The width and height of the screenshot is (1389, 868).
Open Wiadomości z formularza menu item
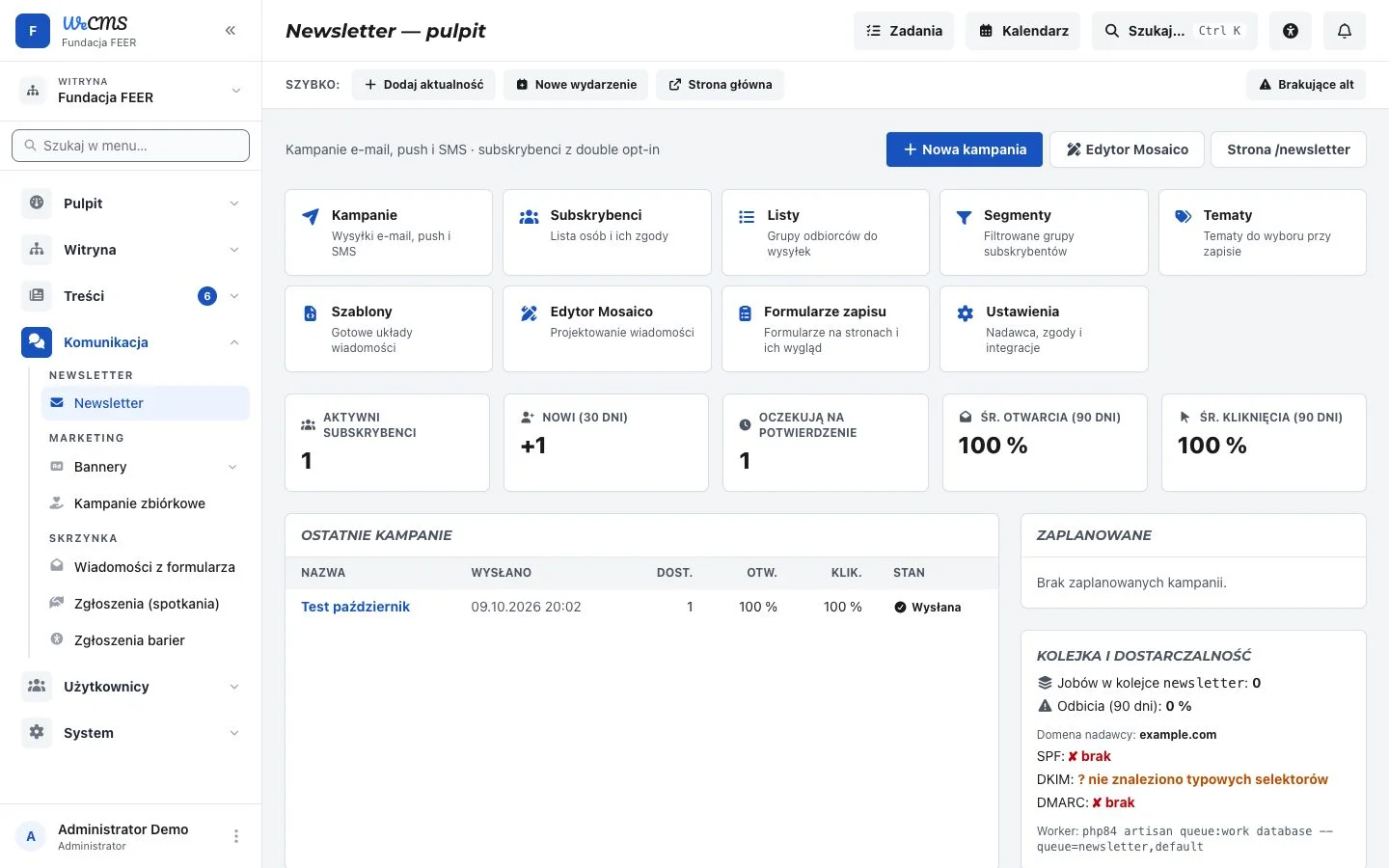coord(146,567)
